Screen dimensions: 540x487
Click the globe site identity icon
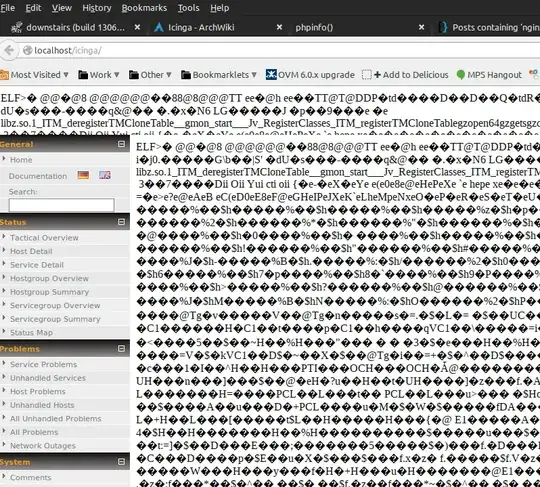28,50
